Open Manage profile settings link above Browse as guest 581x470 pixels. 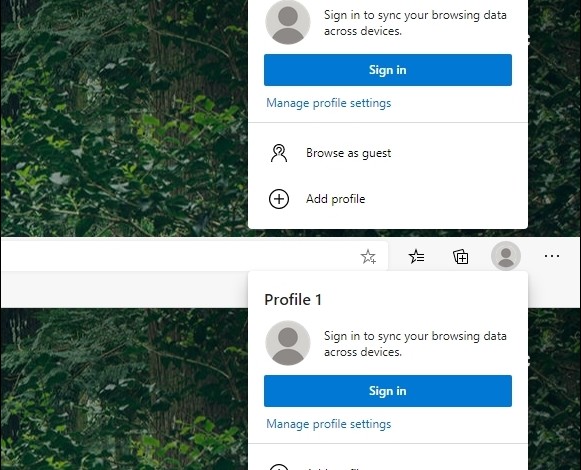pyautogui.click(x=329, y=103)
